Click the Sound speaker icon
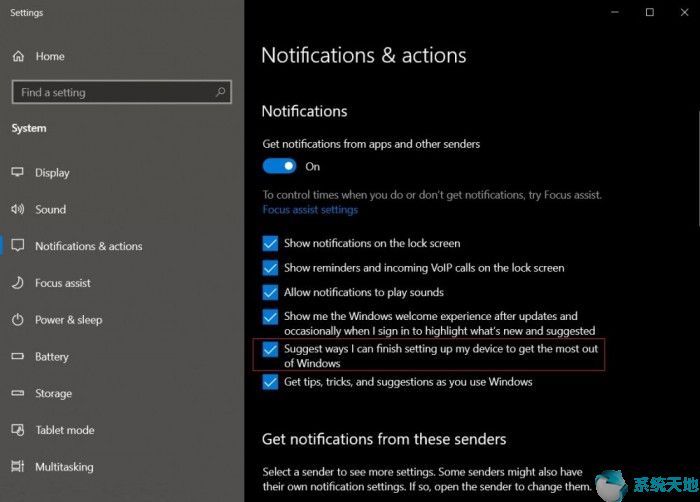The height and width of the screenshot is (502, 700). (x=17, y=209)
